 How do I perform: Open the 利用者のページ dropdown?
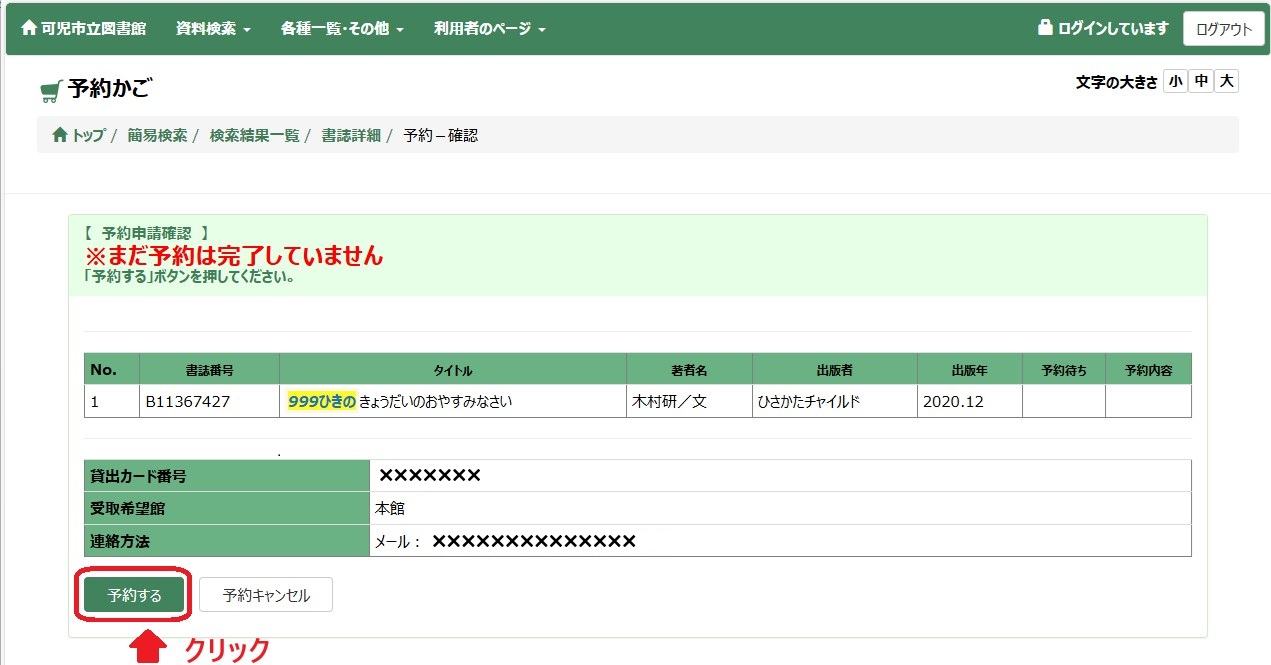click(489, 29)
